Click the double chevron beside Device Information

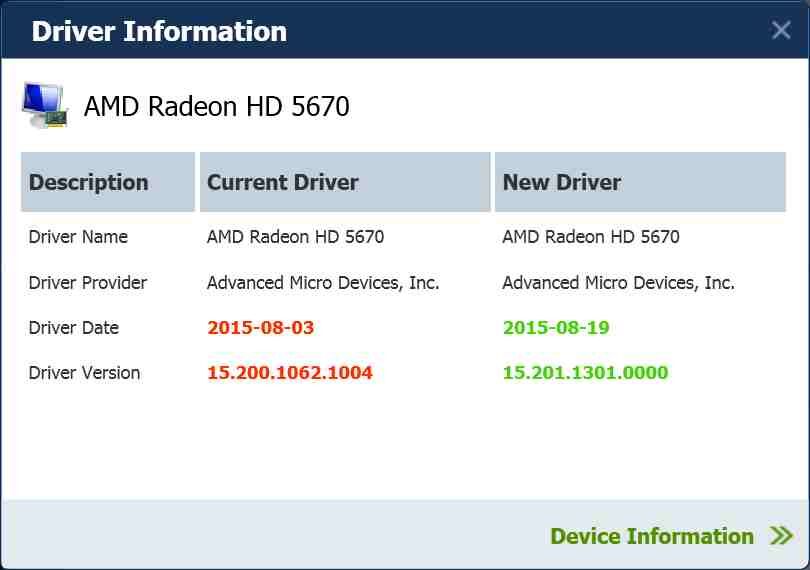tap(781, 536)
